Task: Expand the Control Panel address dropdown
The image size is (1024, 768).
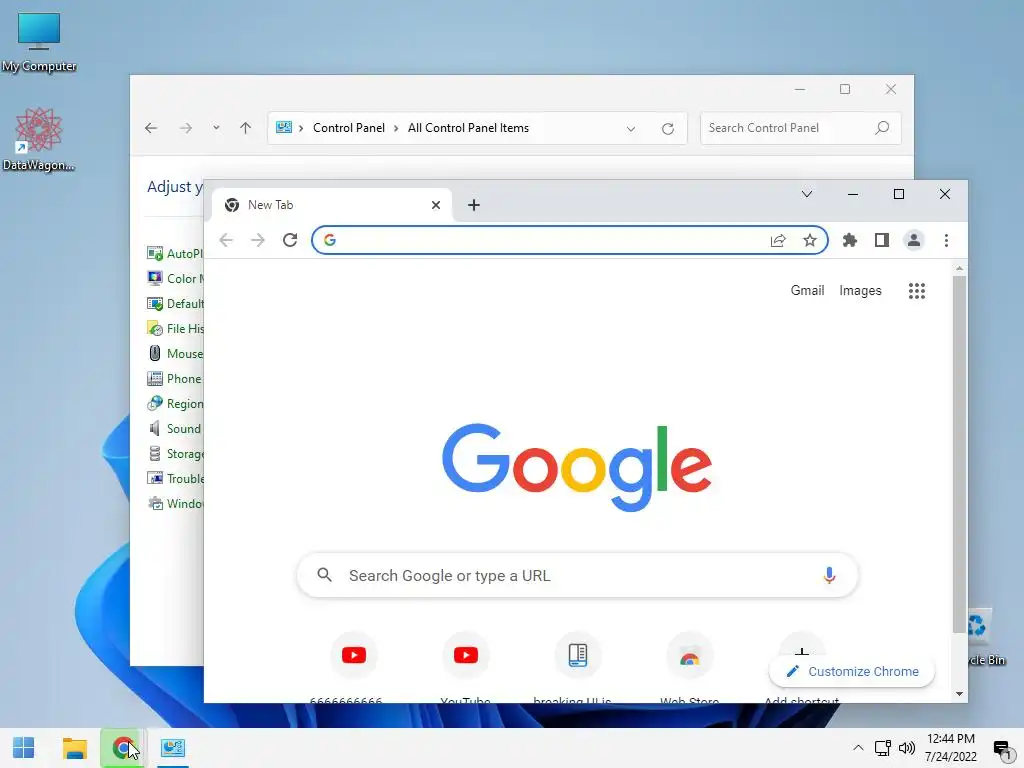Action: click(631, 129)
